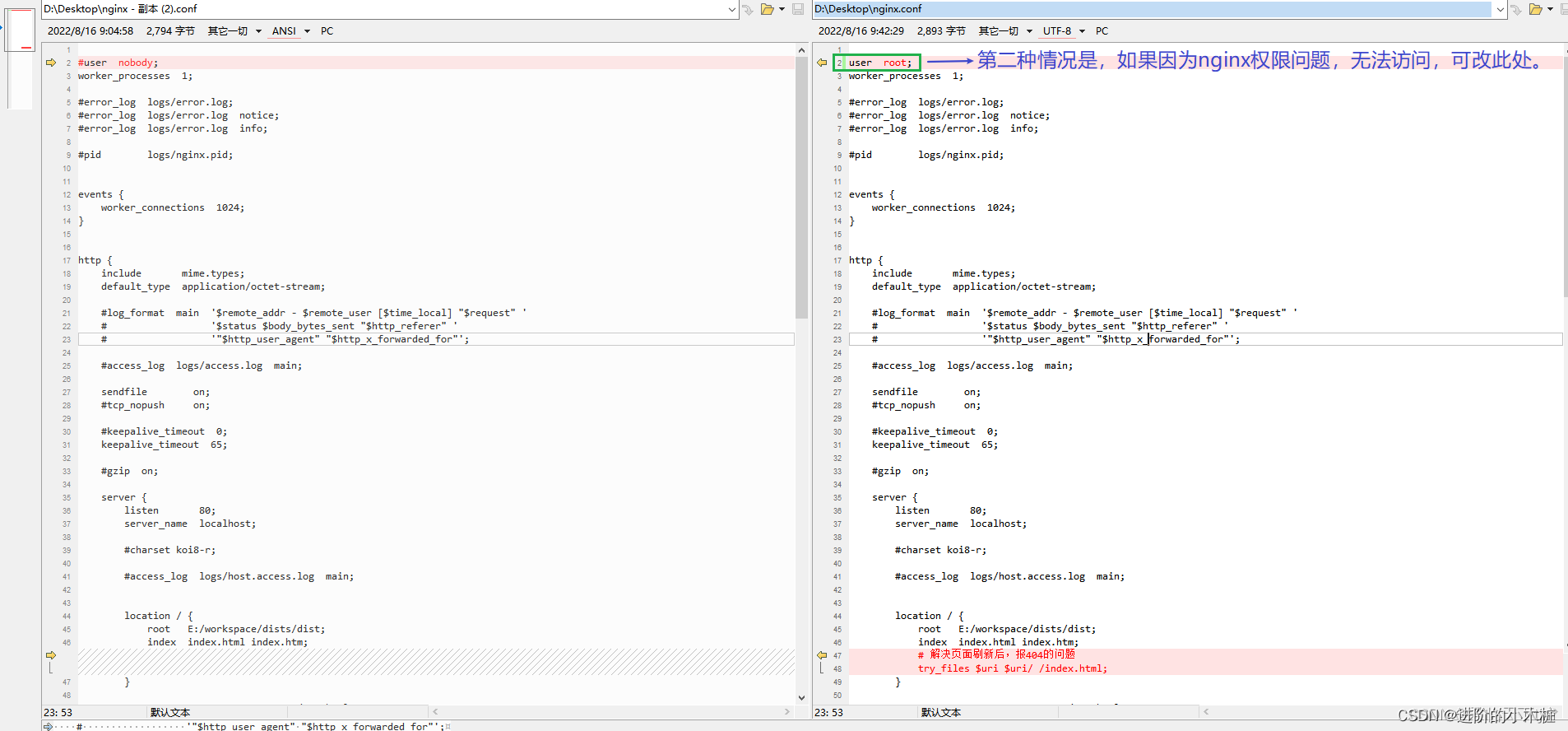The width and height of the screenshot is (1568, 731).
Task: Click 'root E:/workspace/dists/dist;' in left pane
Action: click(x=236, y=629)
